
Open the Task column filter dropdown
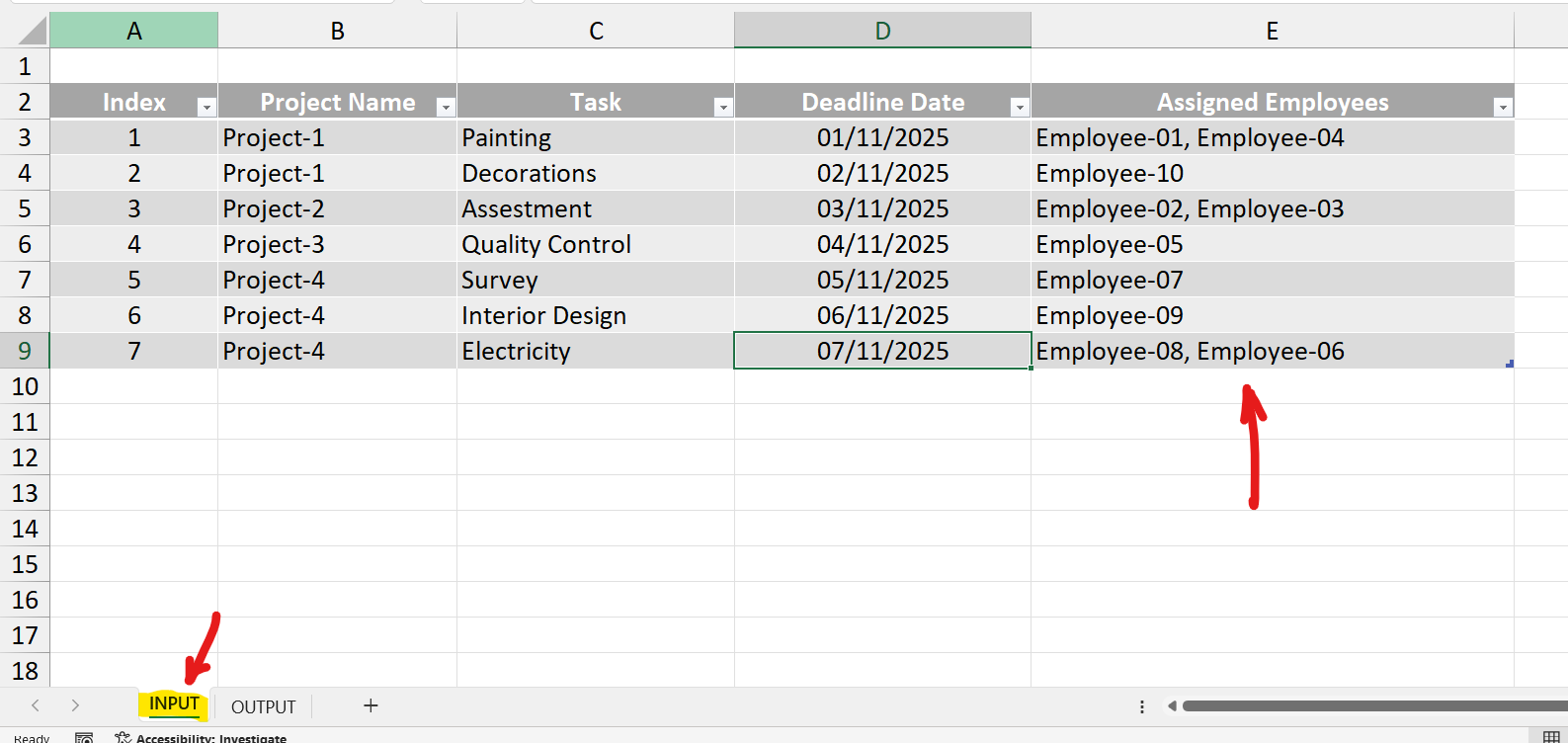[723, 107]
